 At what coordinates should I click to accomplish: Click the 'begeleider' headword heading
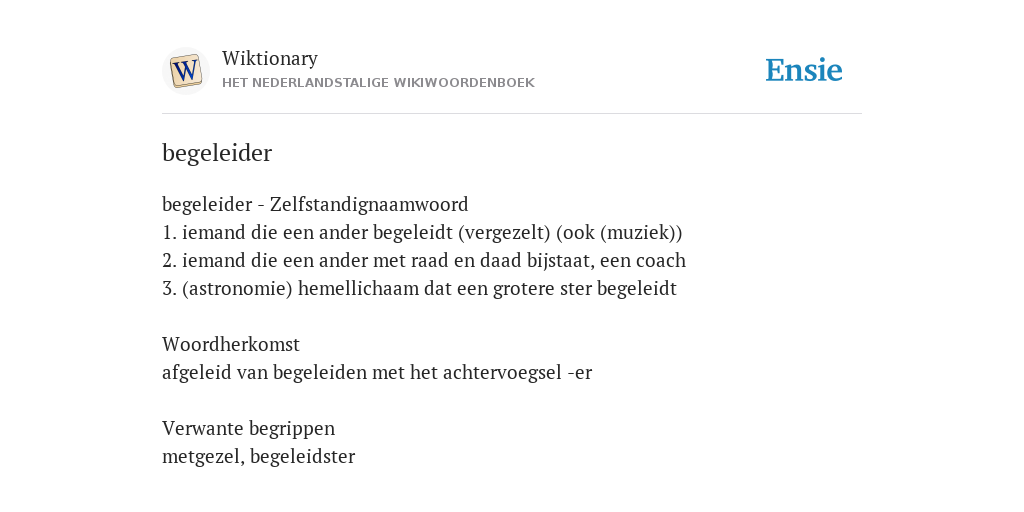click(217, 153)
